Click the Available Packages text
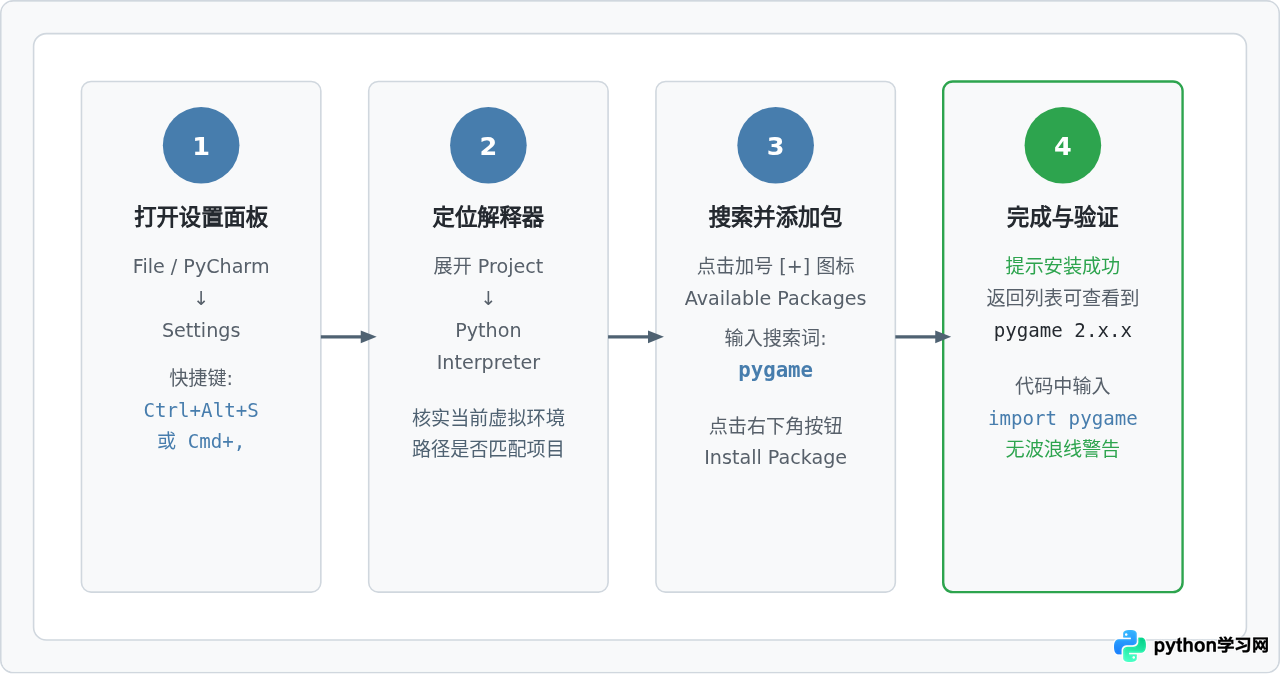Viewport: 1280px width, 674px height. coord(775,298)
